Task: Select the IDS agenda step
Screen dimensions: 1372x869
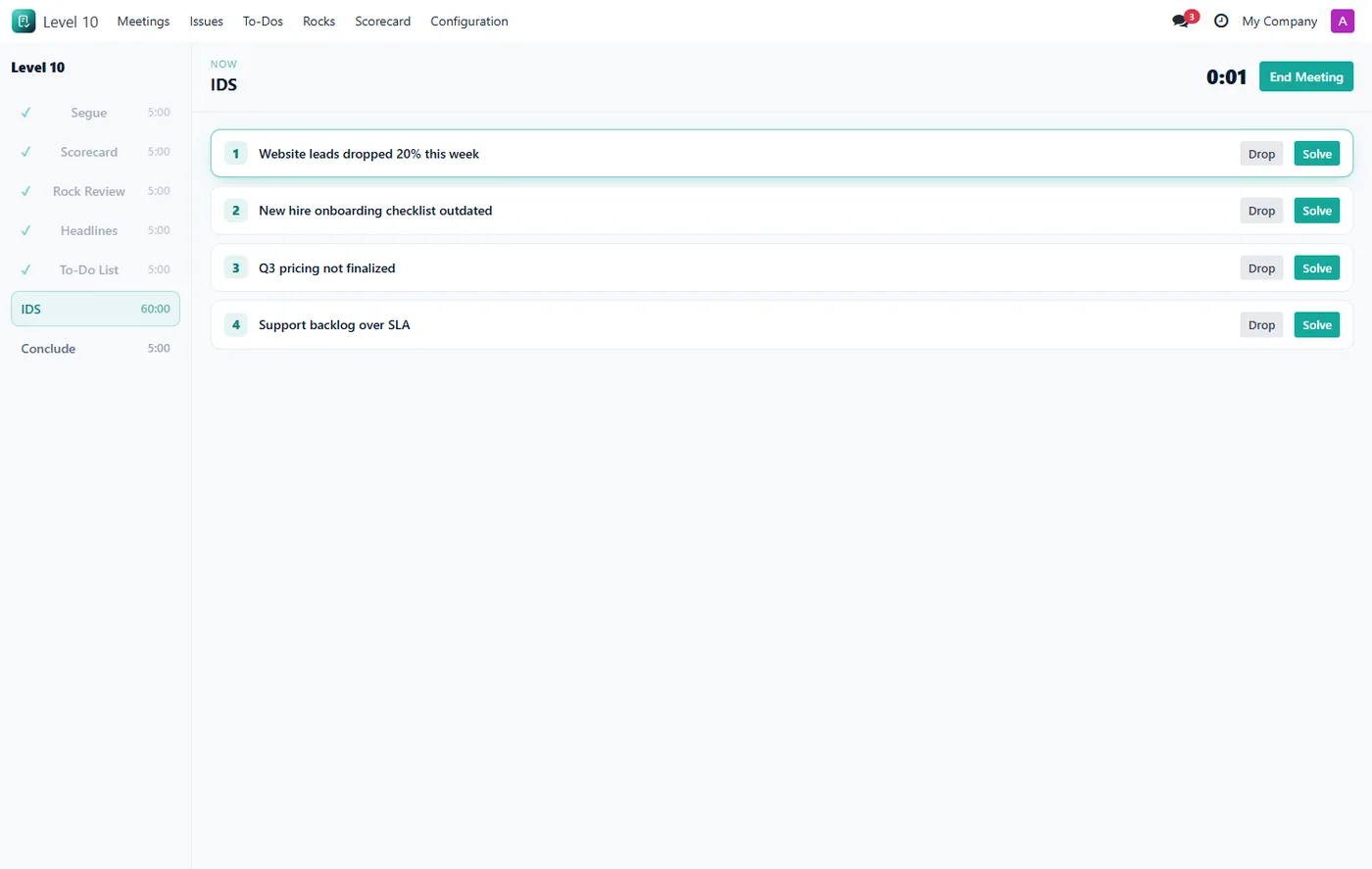Action: (95, 309)
